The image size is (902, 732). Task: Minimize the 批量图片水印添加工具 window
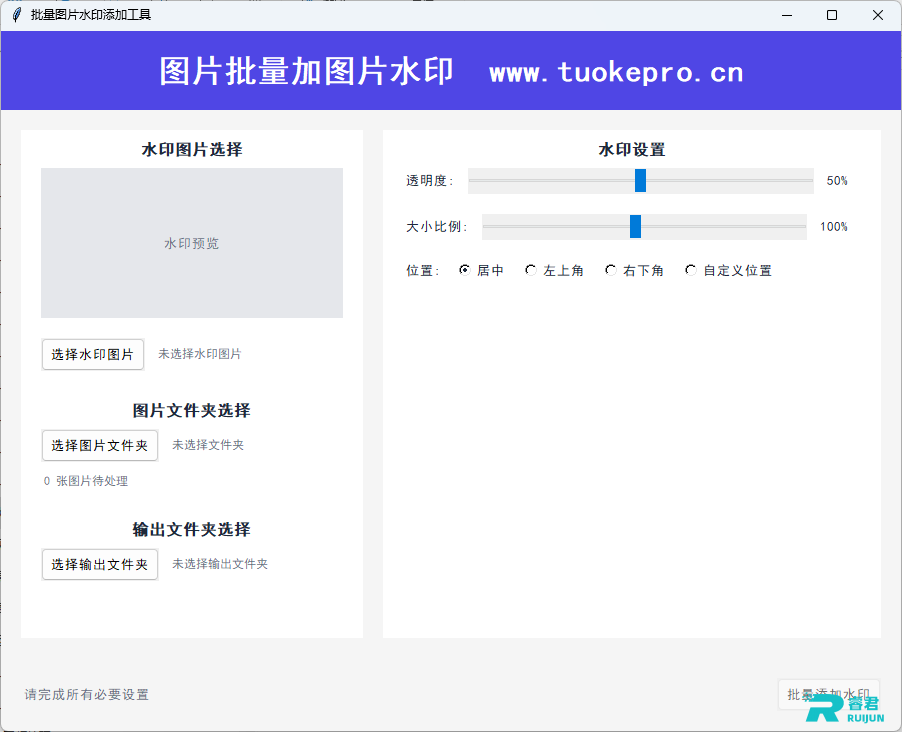pos(787,15)
